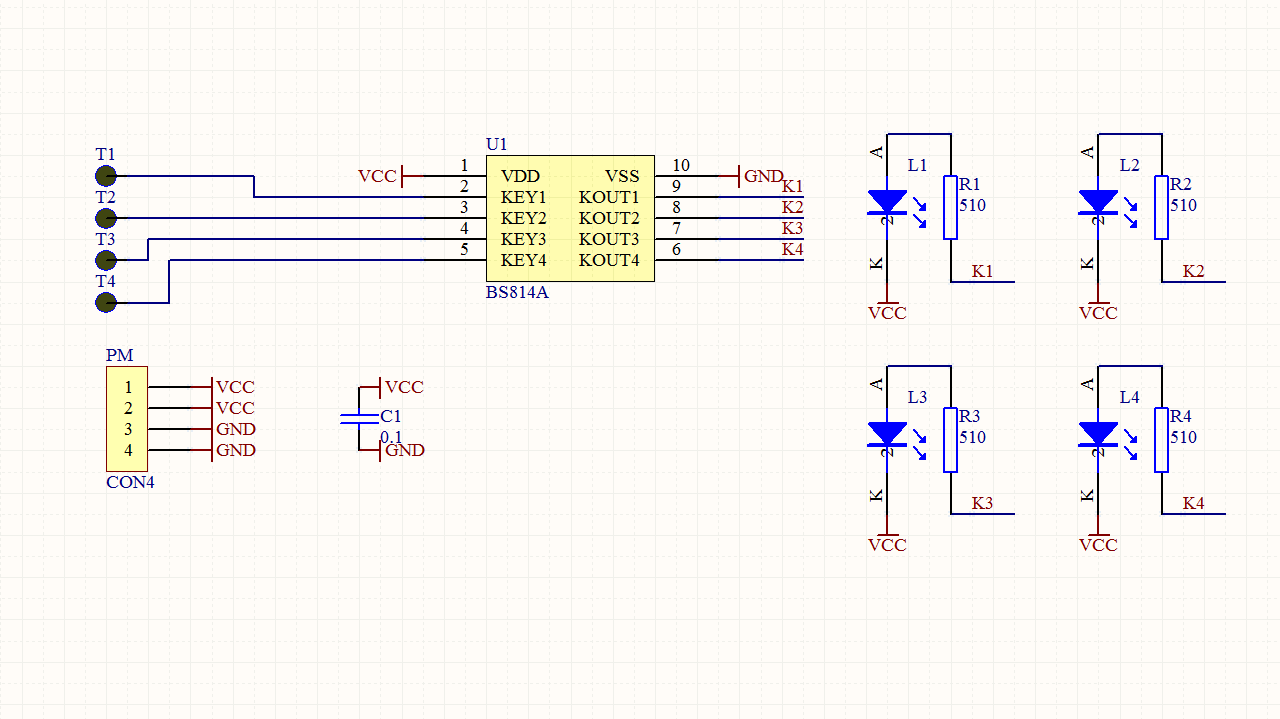Select the test point pad T1
This screenshot has width=1280, height=719.
105,176
